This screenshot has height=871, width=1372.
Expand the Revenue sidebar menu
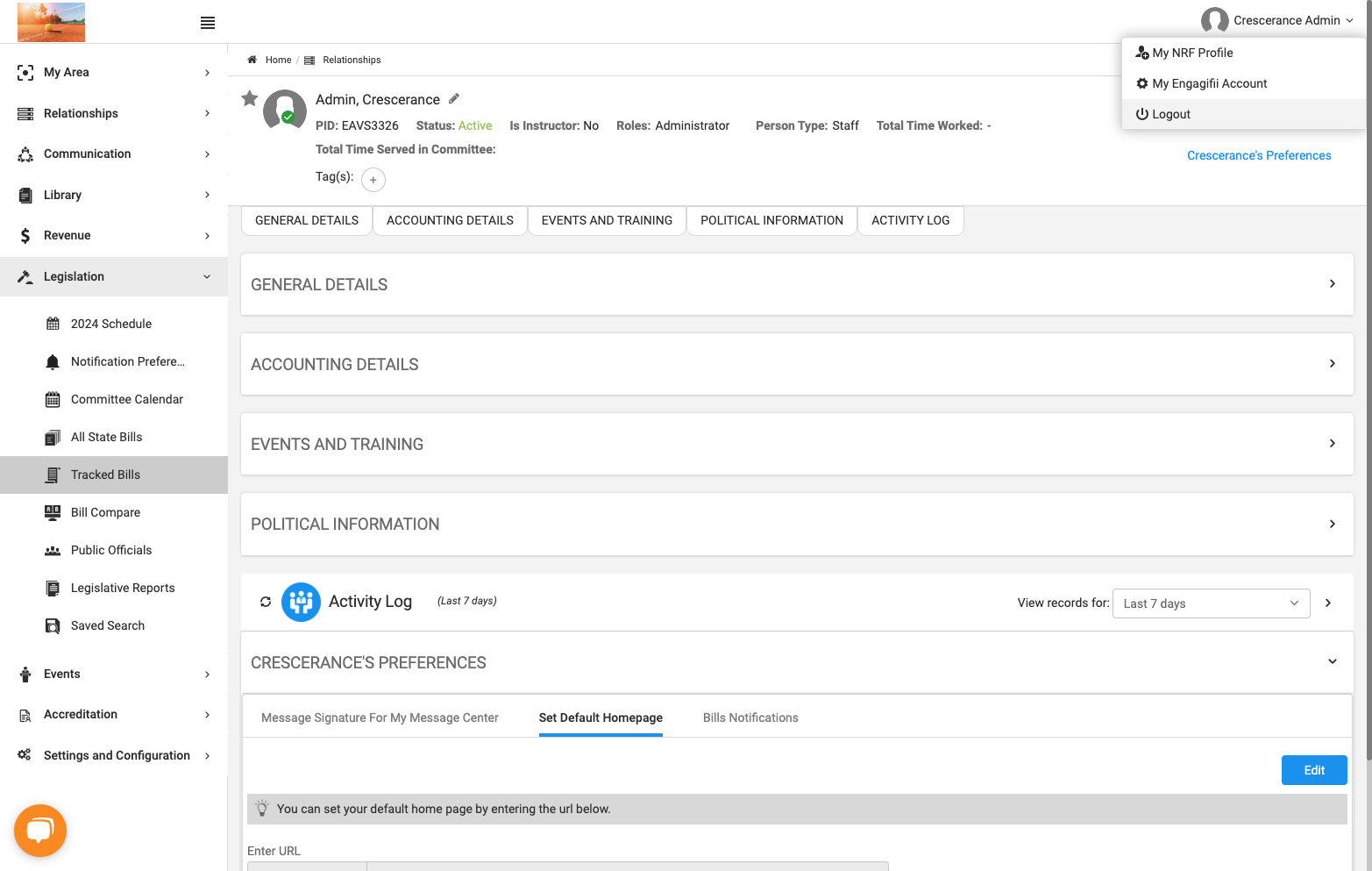(x=114, y=235)
